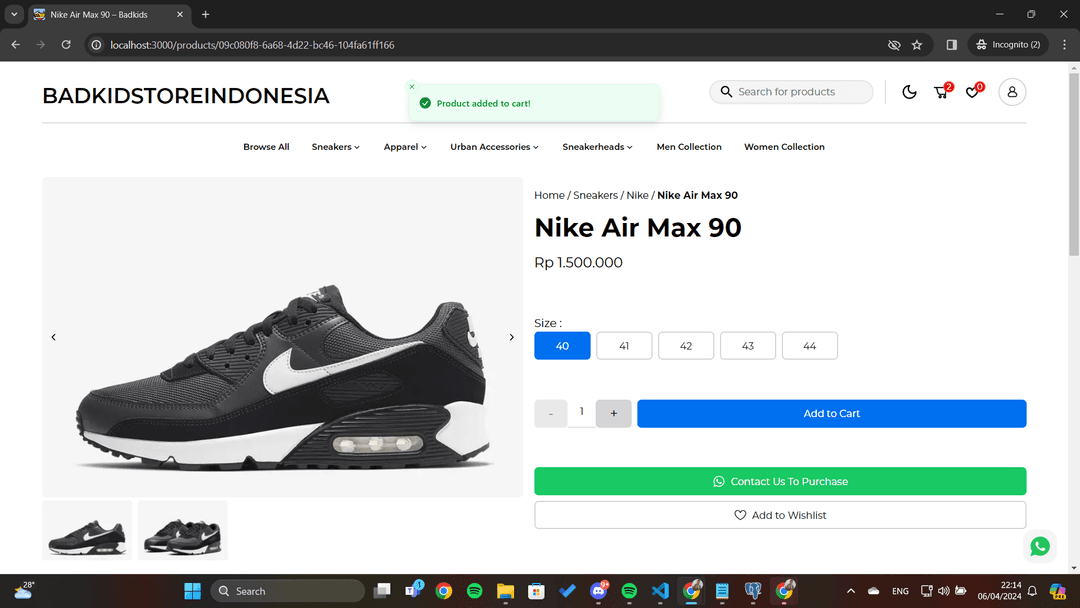
Task: Click the third-party cookies blocked eye icon
Action: [894, 45]
